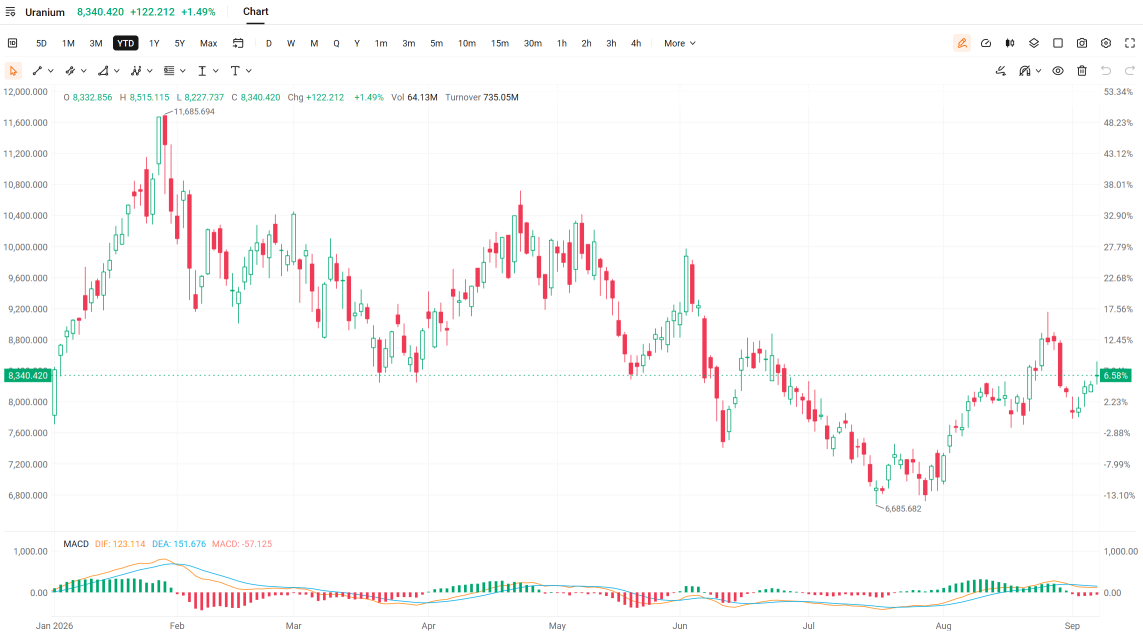Open the date range calendar picker

coord(238,43)
